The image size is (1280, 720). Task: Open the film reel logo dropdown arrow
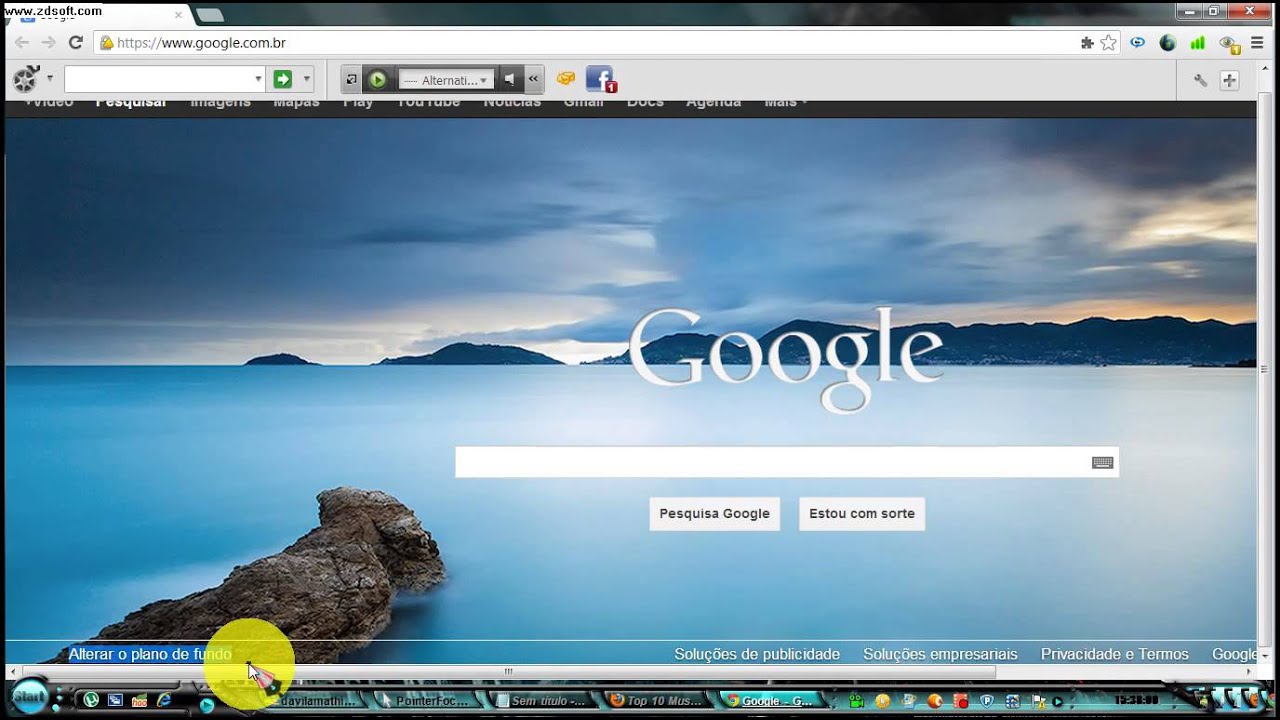pos(49,78)
